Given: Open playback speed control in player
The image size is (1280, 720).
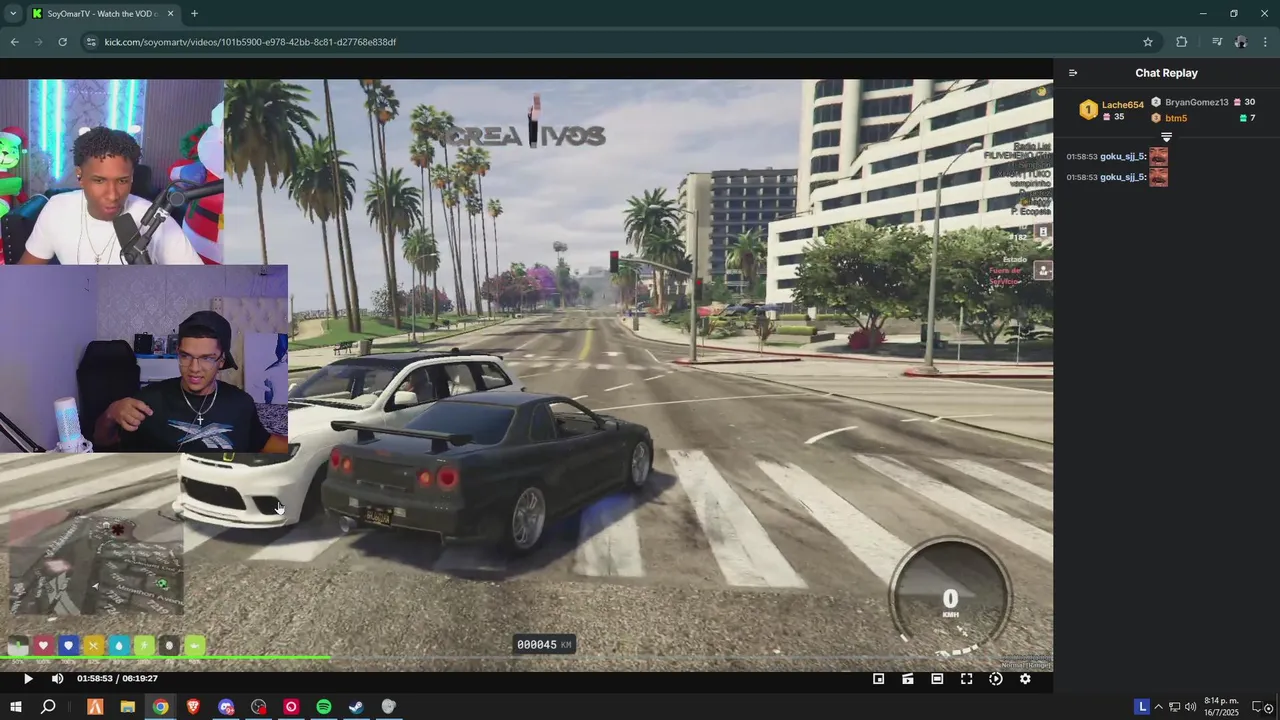Looking at the screenshot, I should (996, 679).
